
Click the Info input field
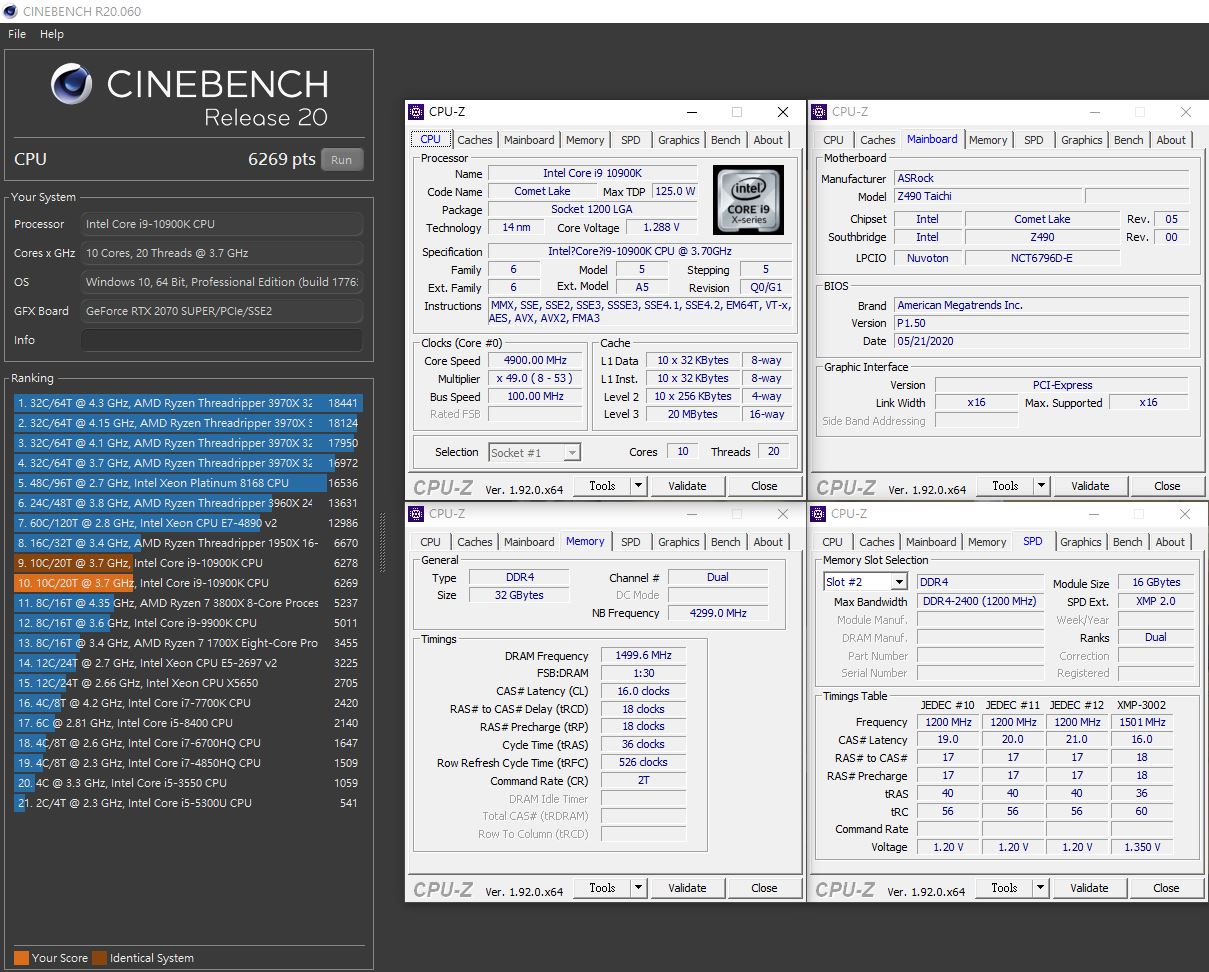click(x=222, y=340)
